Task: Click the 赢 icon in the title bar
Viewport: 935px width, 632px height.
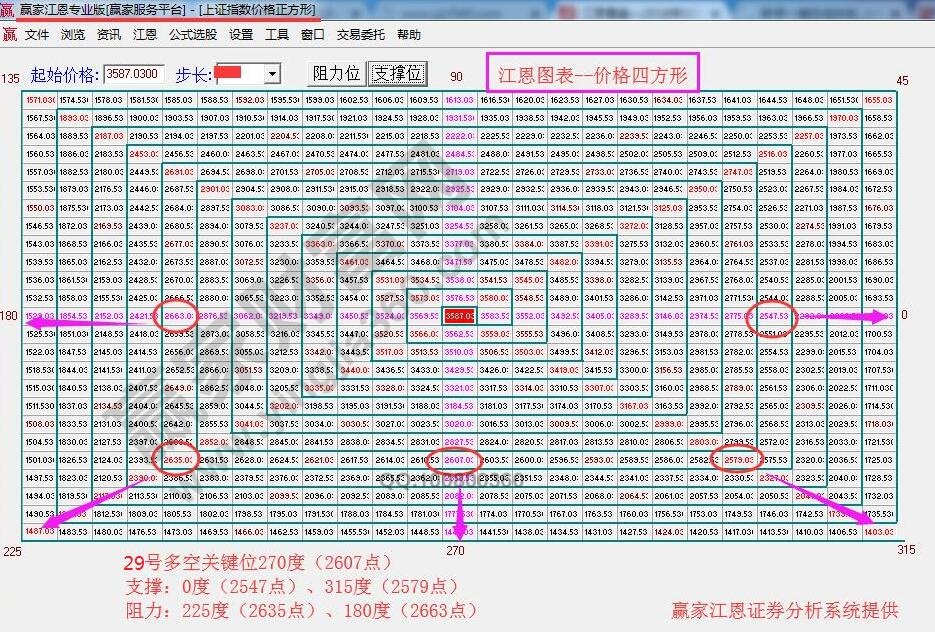Action: (x=10, y=9)
